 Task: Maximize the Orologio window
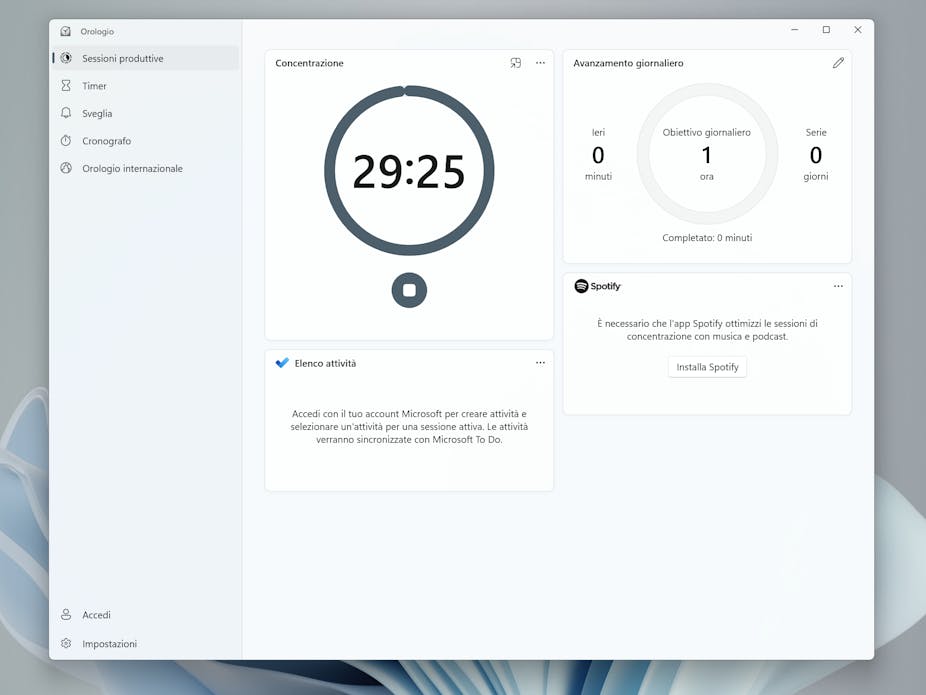click(826, 30)
